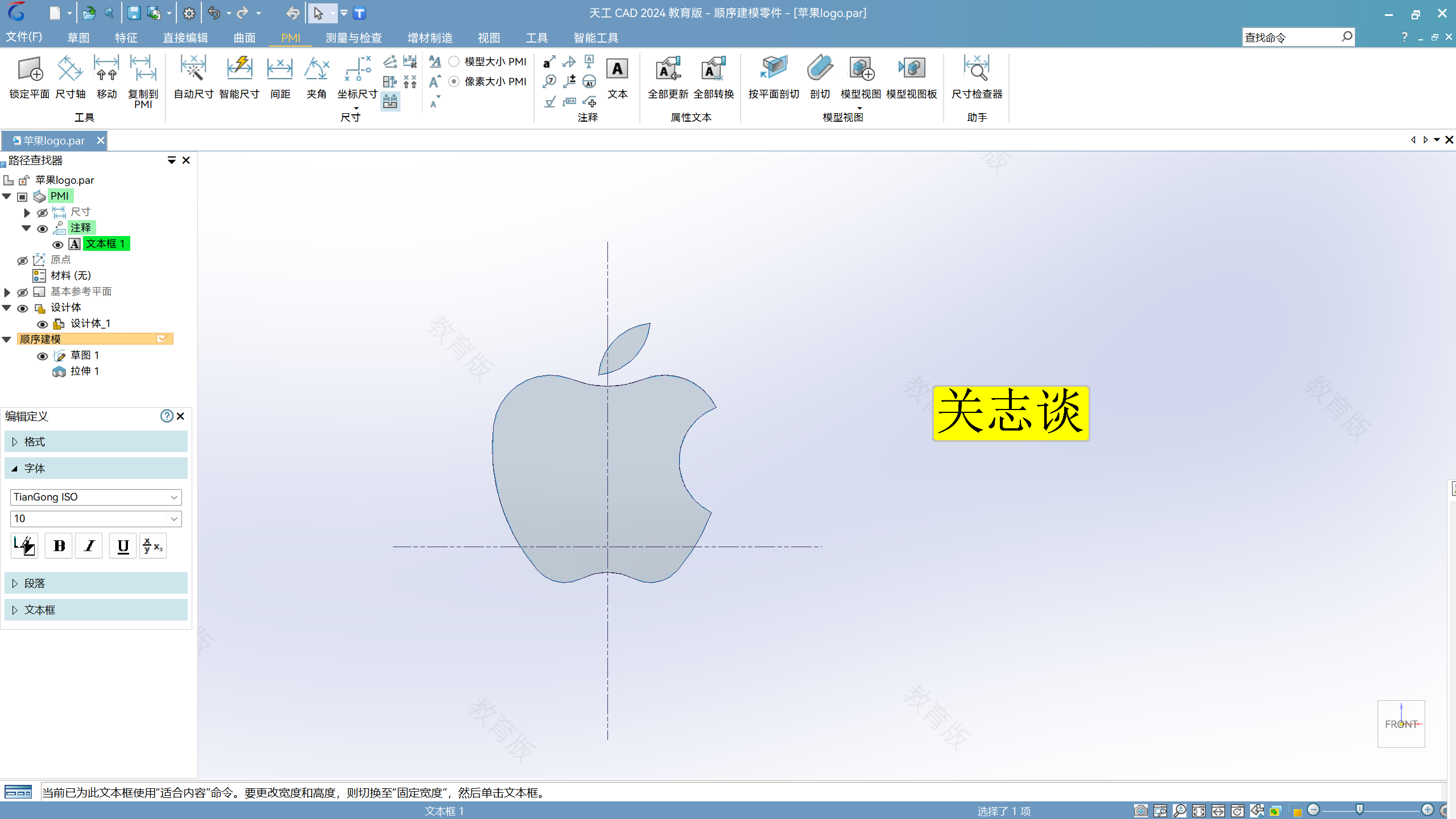The width and height of the screenshot is (1456, 819).
Task: Toggle visibility eye of 草图 1
Action: click(x=42, y=356)
